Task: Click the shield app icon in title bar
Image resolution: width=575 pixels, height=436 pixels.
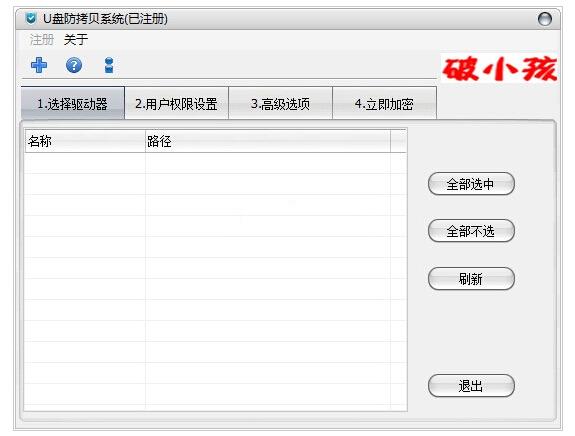Action: point(31,18)
